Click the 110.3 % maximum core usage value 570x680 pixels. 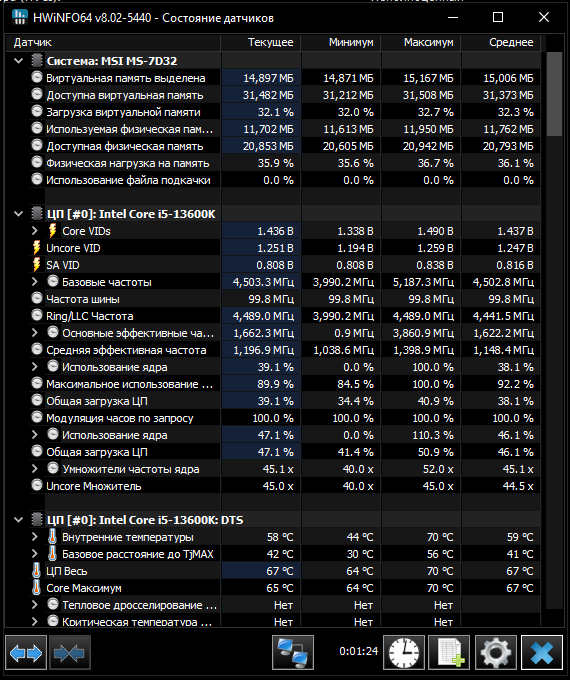[x=432, y=435]
